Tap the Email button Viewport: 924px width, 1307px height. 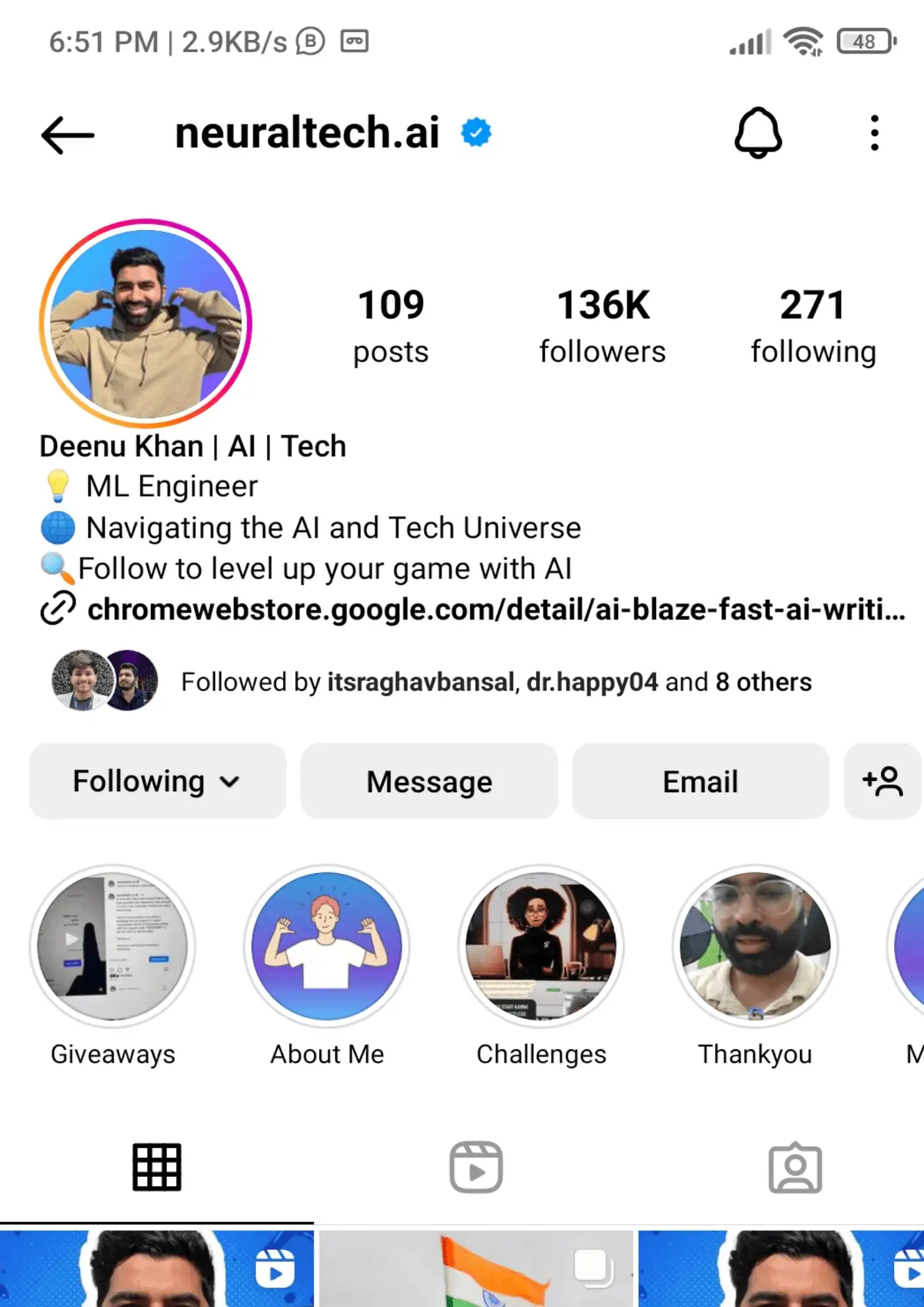[x=701, y=781]
